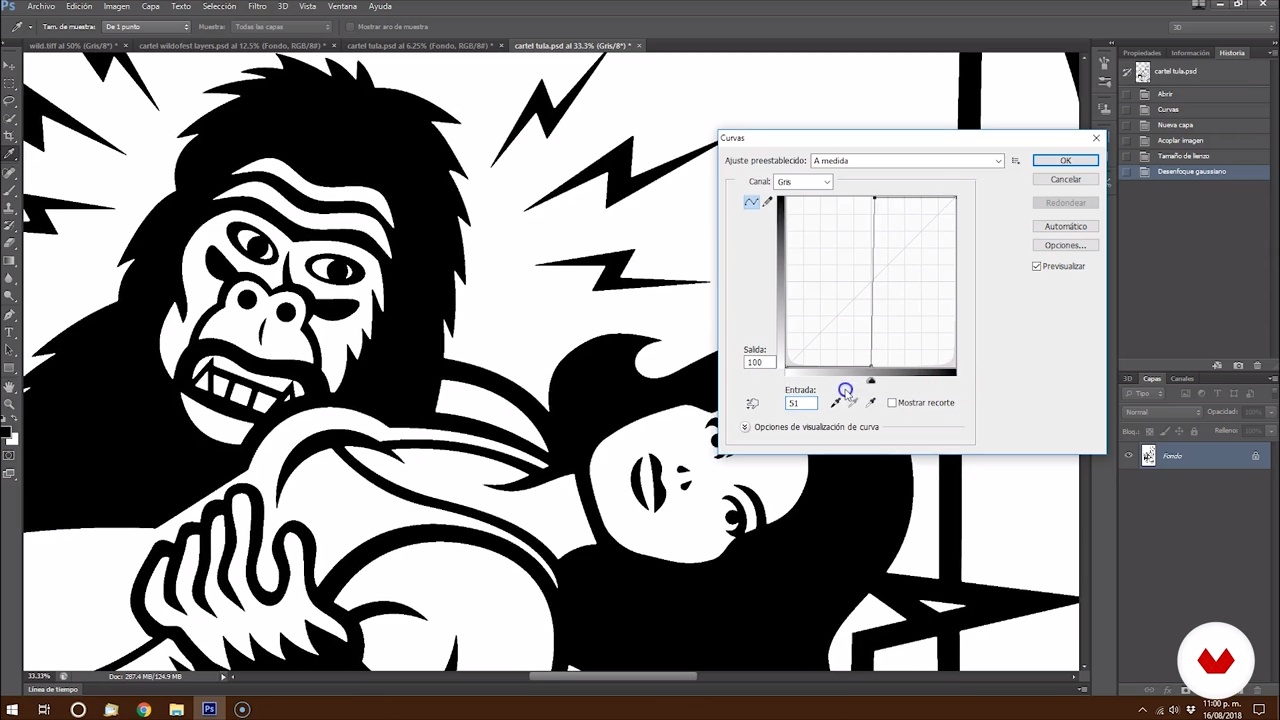Open Windows Start menu
Image resolution: width=1280 pixels, height=720 pixels.
pos(12,710)
